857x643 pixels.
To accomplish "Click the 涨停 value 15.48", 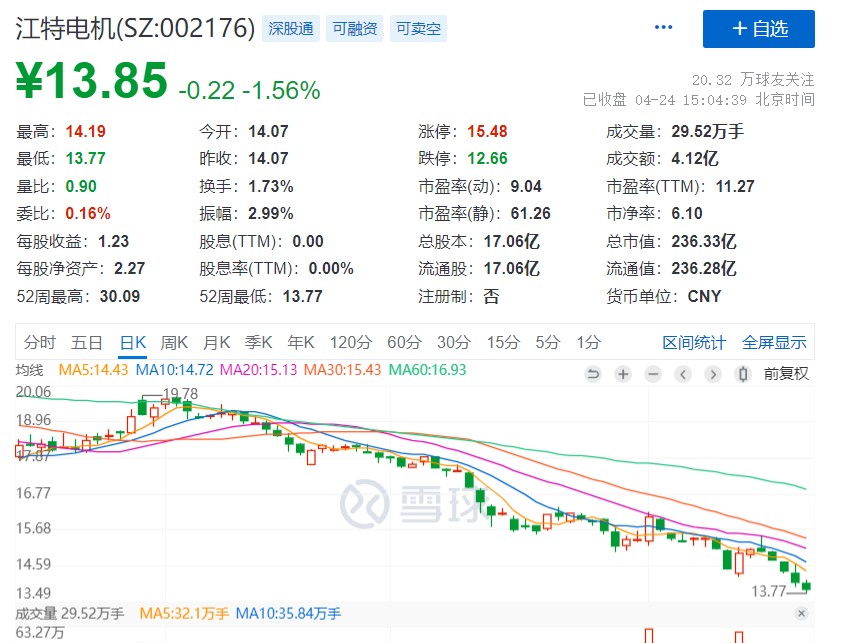I will coord(487,132).
